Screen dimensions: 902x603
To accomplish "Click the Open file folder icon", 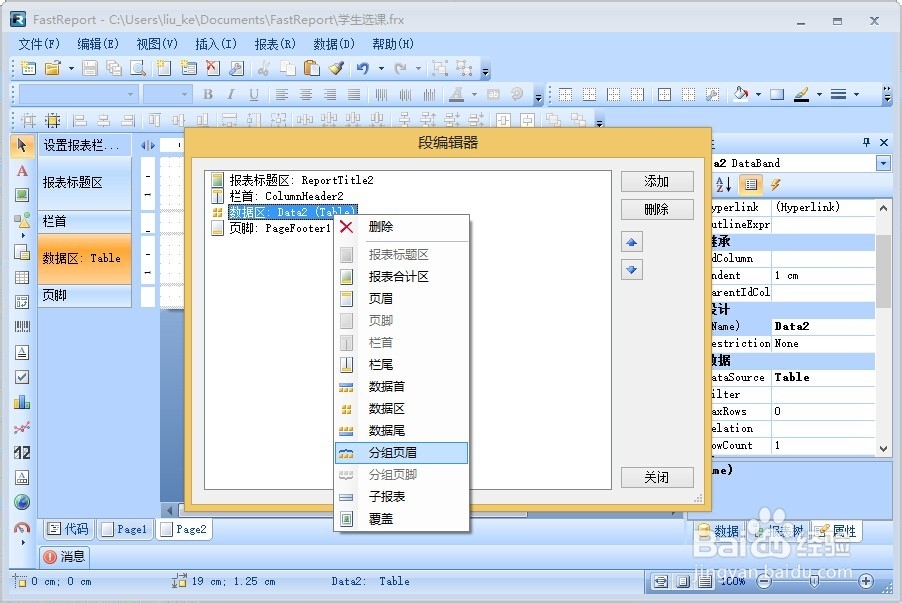I will [52, 68].
